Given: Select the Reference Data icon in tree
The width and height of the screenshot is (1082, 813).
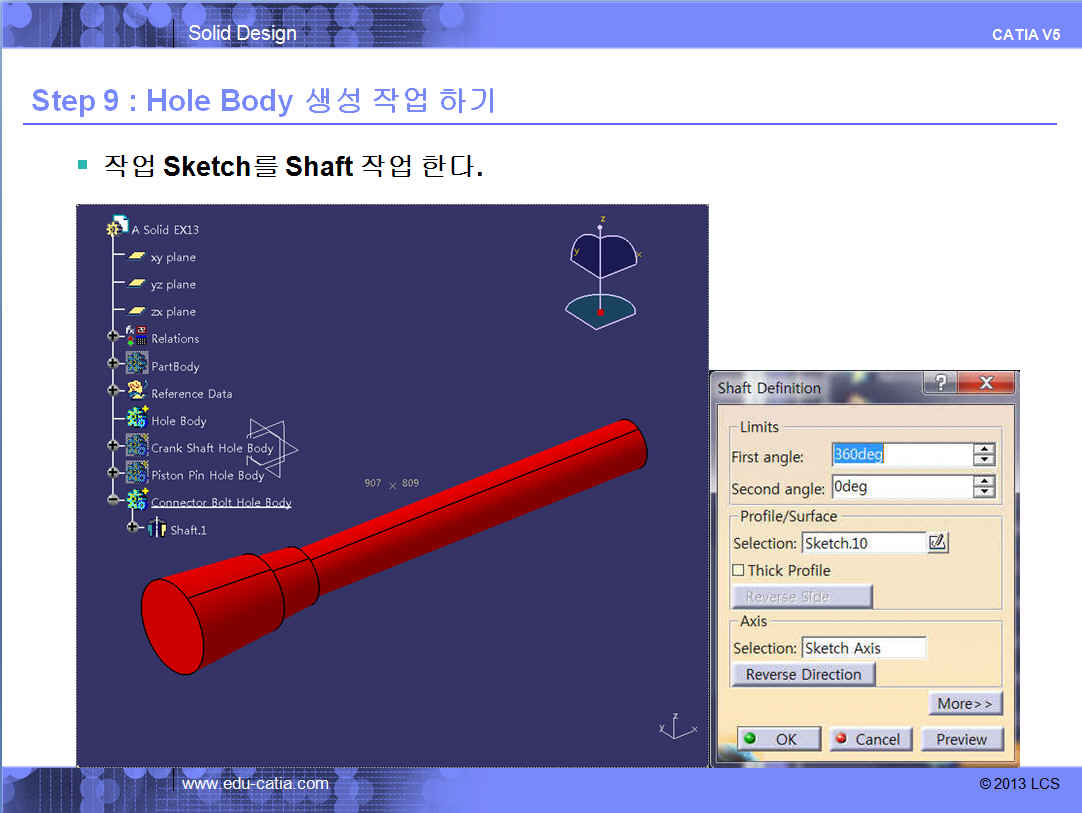Looking at the screenshot, I should click(x=136, y=393).
